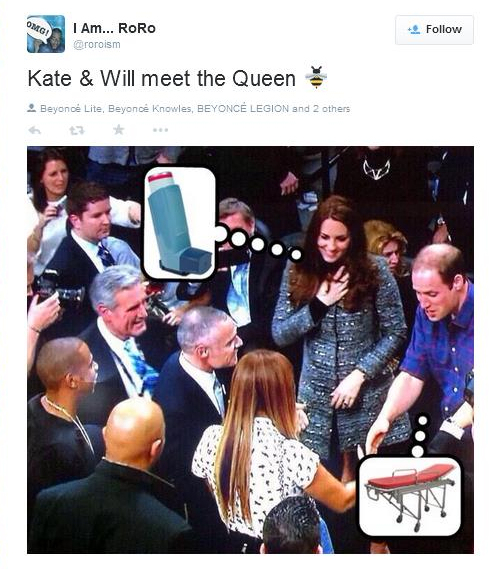Open the OMG profile avatar
498x569 pixels.
point(46,34)
